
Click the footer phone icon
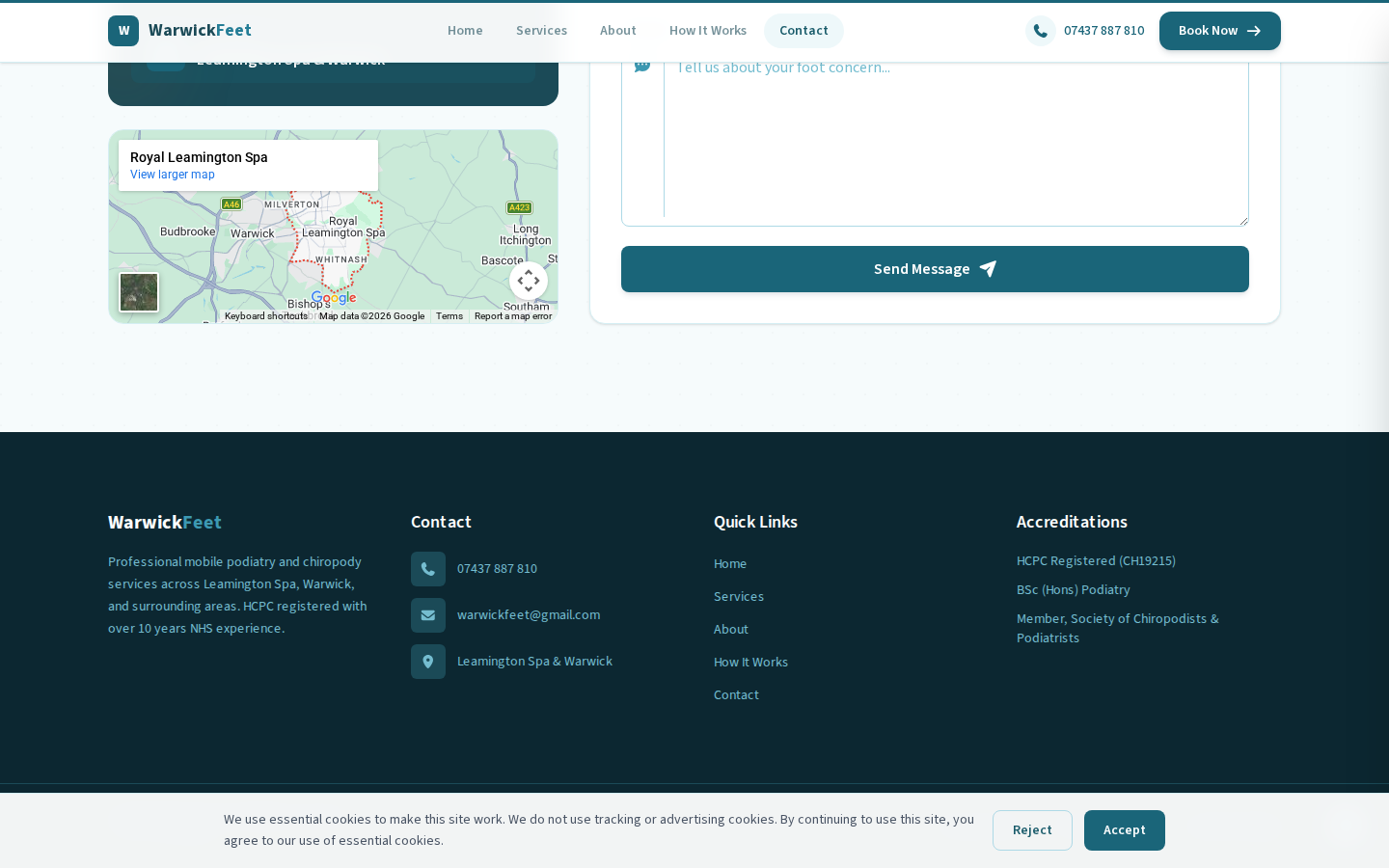coord(428,569)
